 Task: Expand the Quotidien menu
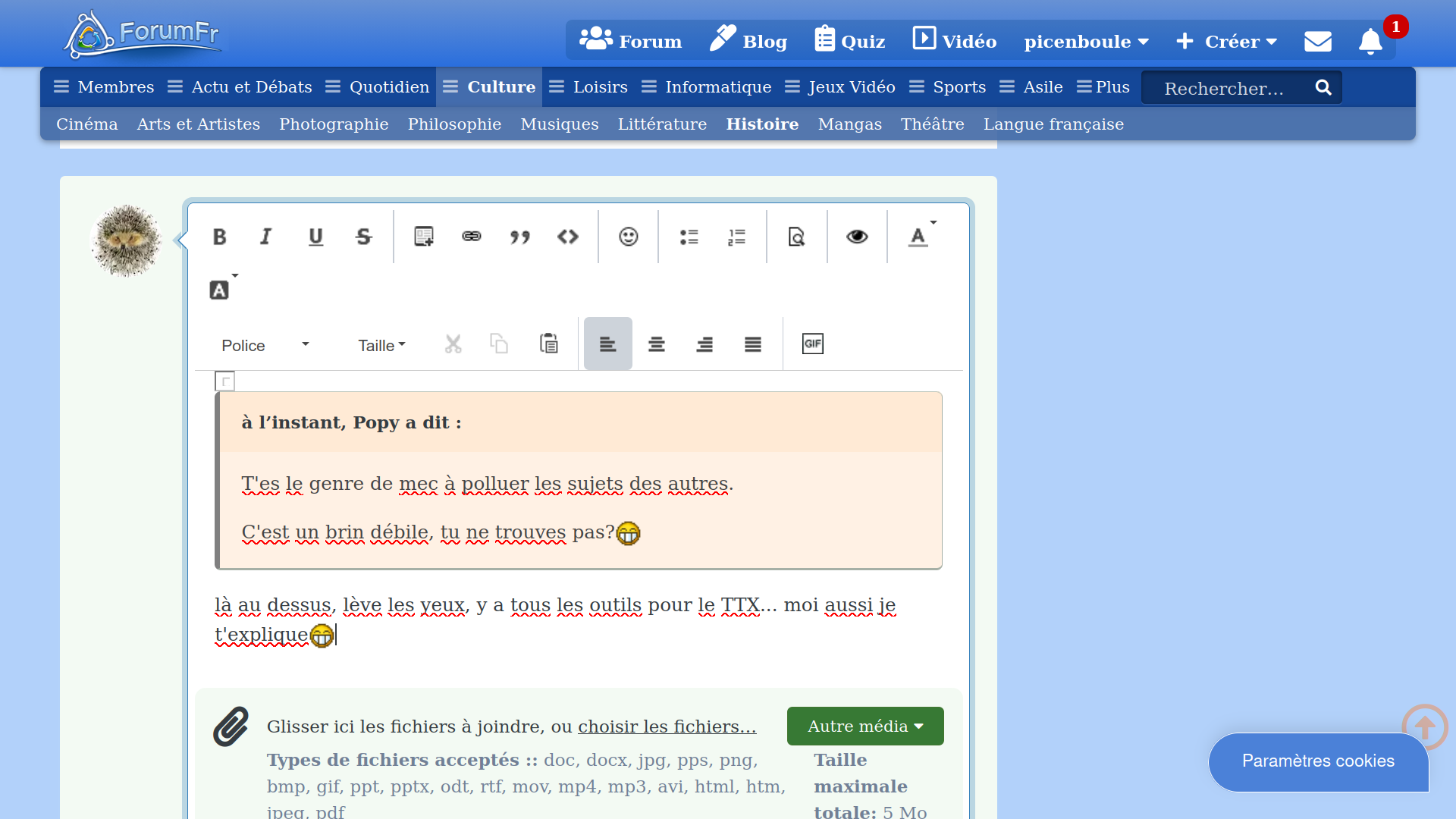[x=378, y=87]
